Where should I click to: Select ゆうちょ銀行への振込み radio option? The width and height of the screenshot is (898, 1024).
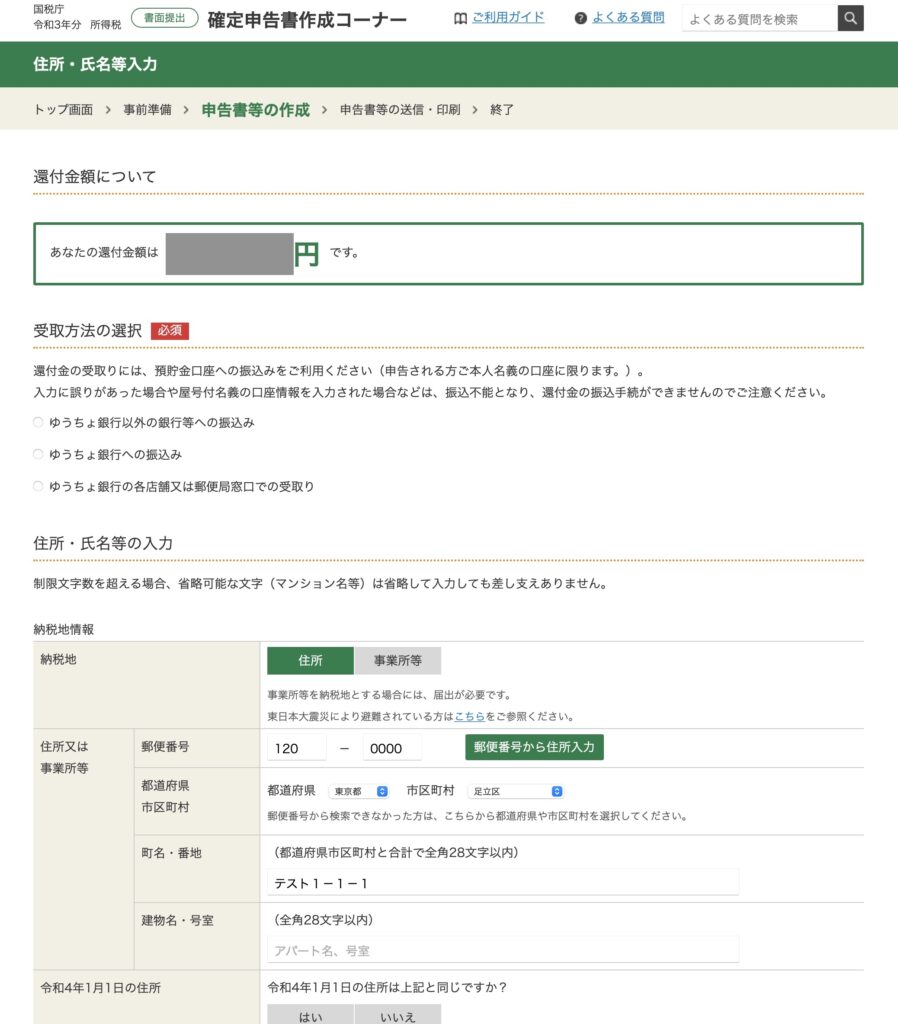coord(39,454)
